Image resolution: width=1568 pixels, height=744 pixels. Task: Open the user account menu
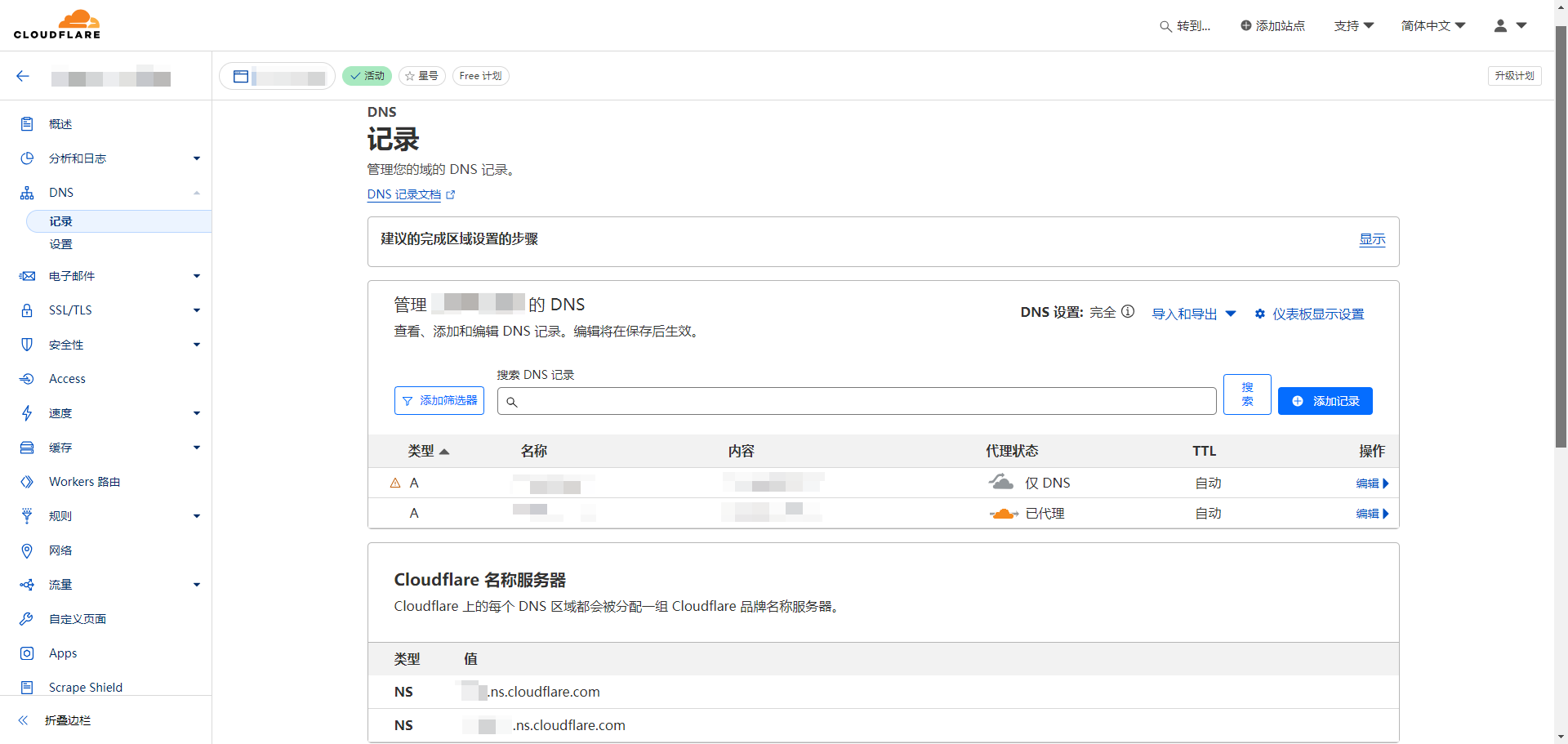click(x=1510, y=26)
